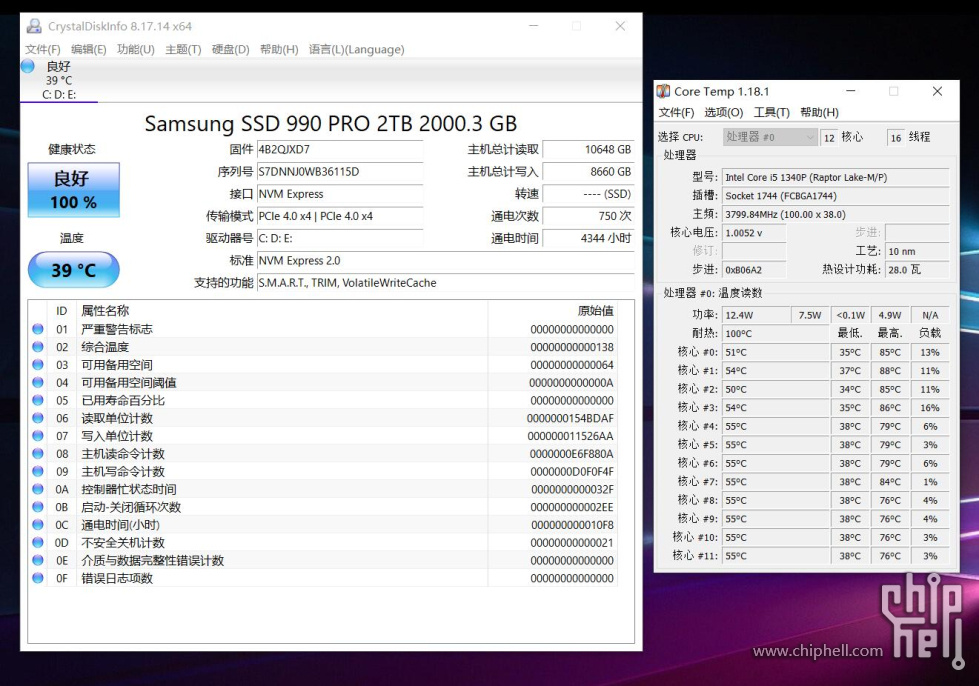Open the 主题(T) menu in CrystalDiskInfo

click(183, 49)
